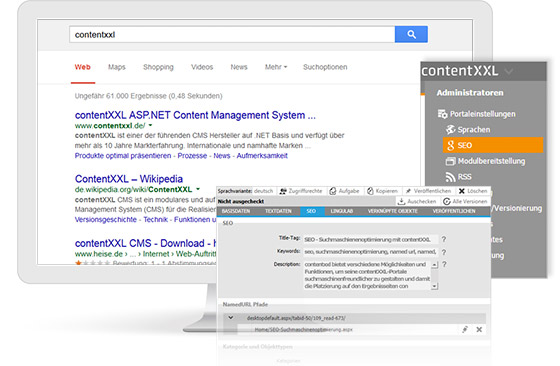Open the ContentXXL – Wikipedia result
Viewport: 560px width, 366px height.
click(x=129, y=179)
